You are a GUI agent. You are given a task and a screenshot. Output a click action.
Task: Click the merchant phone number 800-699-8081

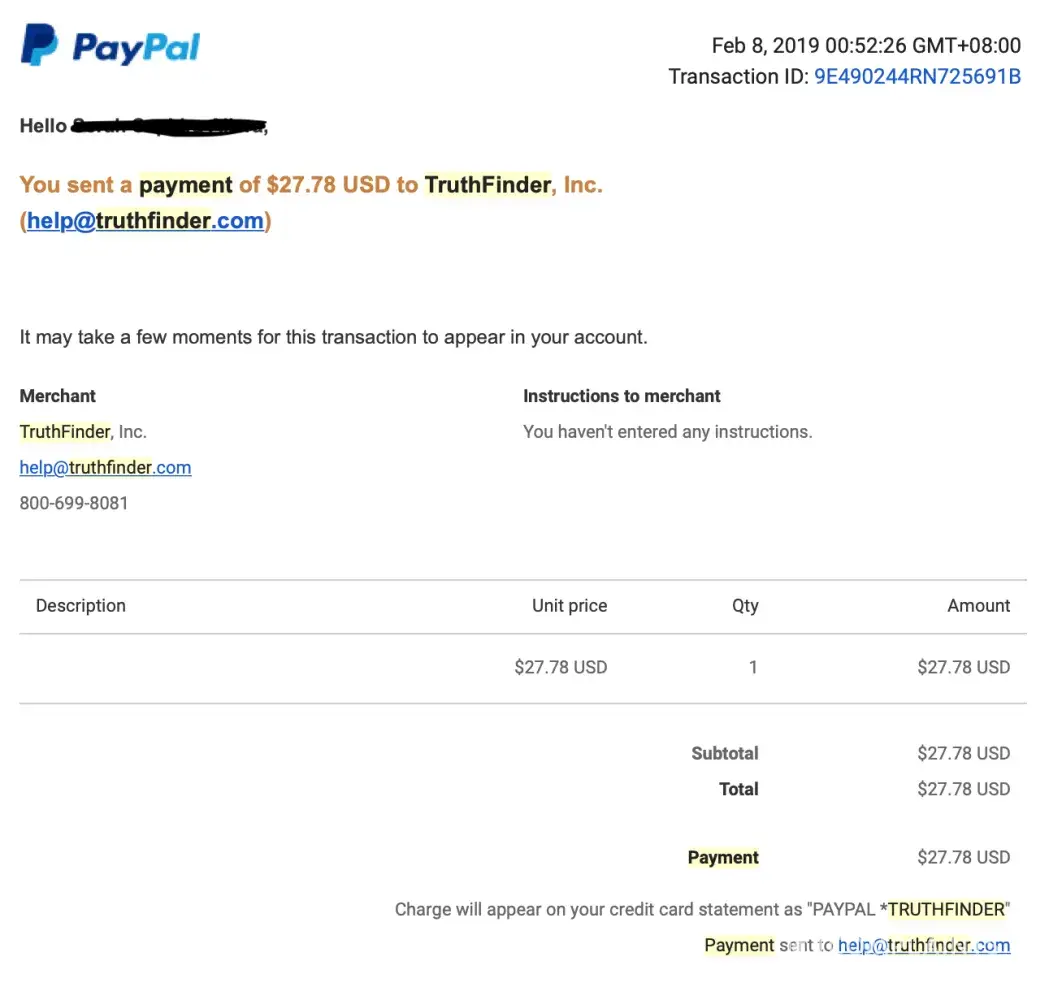[74, 503]
